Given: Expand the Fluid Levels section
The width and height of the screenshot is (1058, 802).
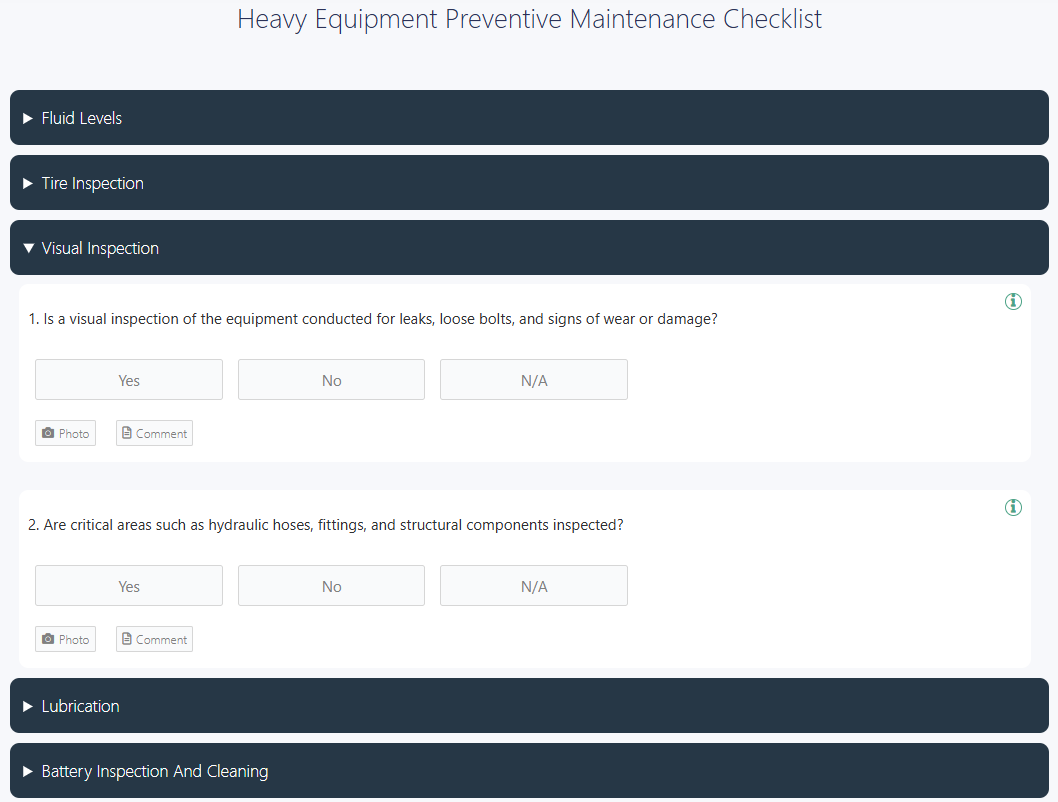Looking at the screenshot, I should (529, 117).
